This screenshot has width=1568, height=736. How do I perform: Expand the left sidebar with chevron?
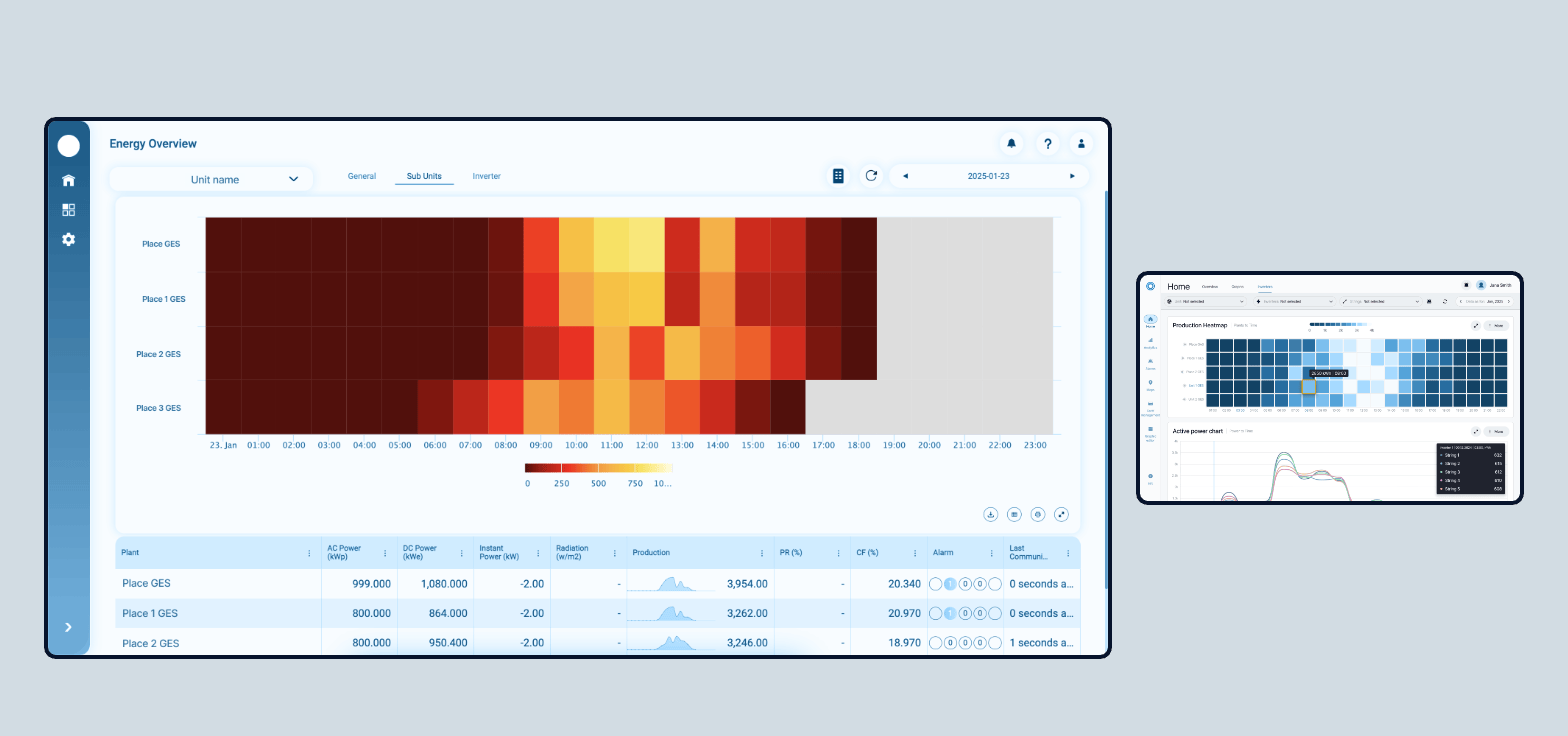(x=68, y=627)
